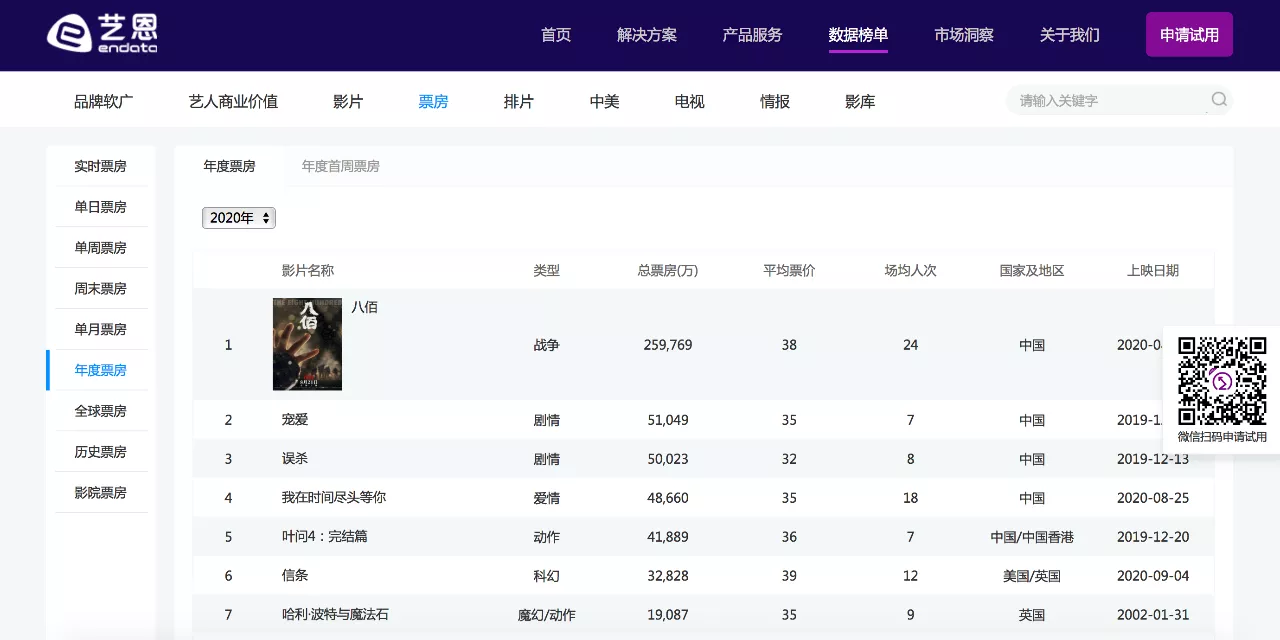The height and width of the screenshot is (640, 1280).
Task: Click the 2002-01-31 release date
Action: [x=1153, y=615]
